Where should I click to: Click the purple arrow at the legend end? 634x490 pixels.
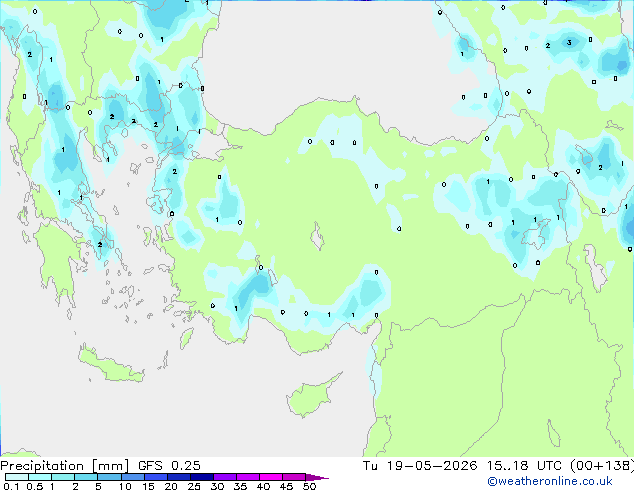[317, 477]
